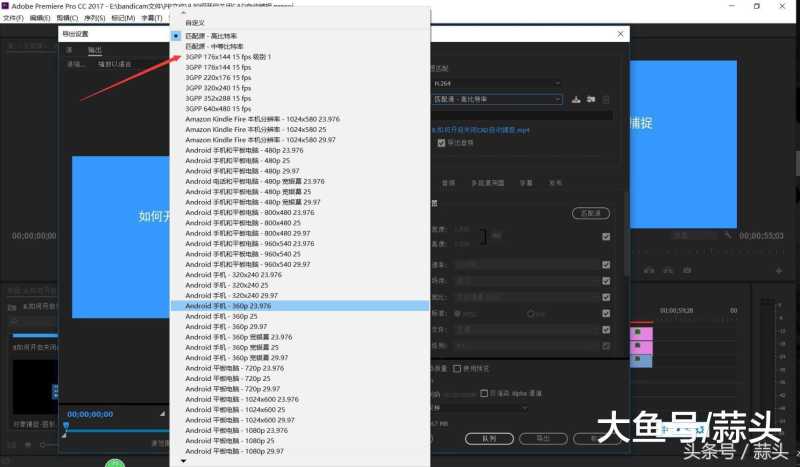Switch to the 发布 tab

click(x=556, y=183)
